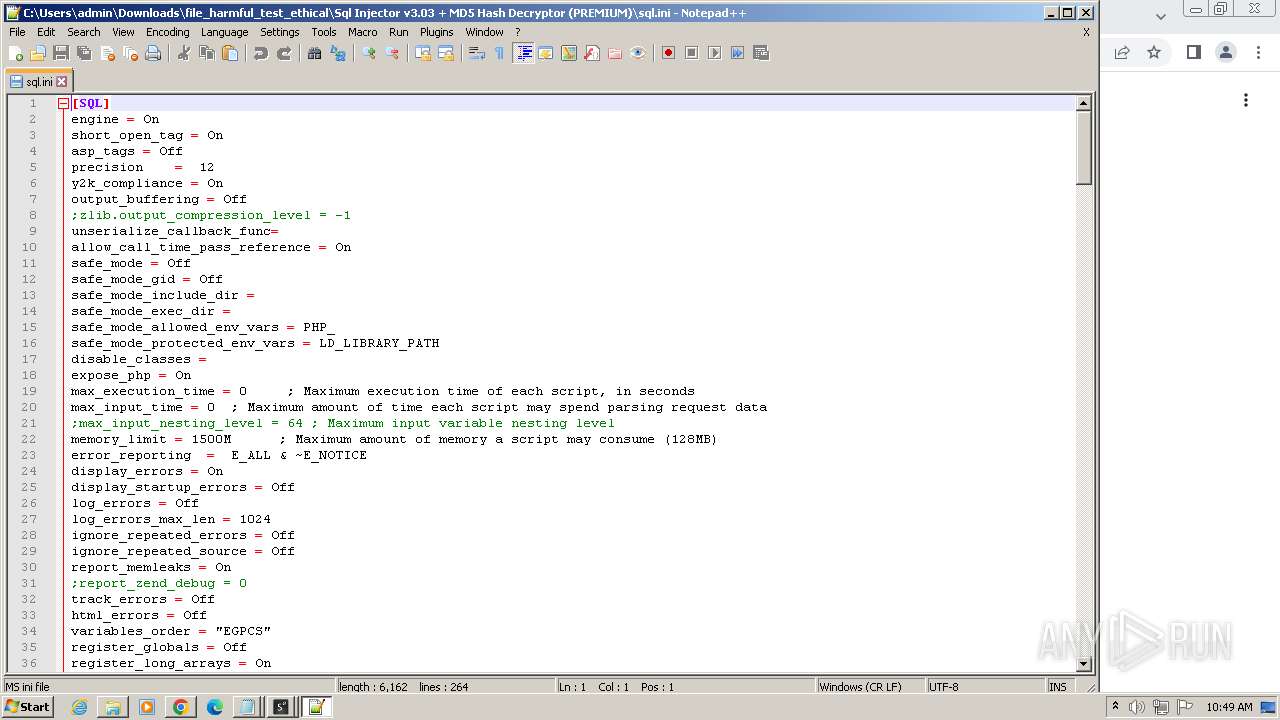Create a new document with the New icon
This screenshot has width=1280, height=720.
(16, 53)
